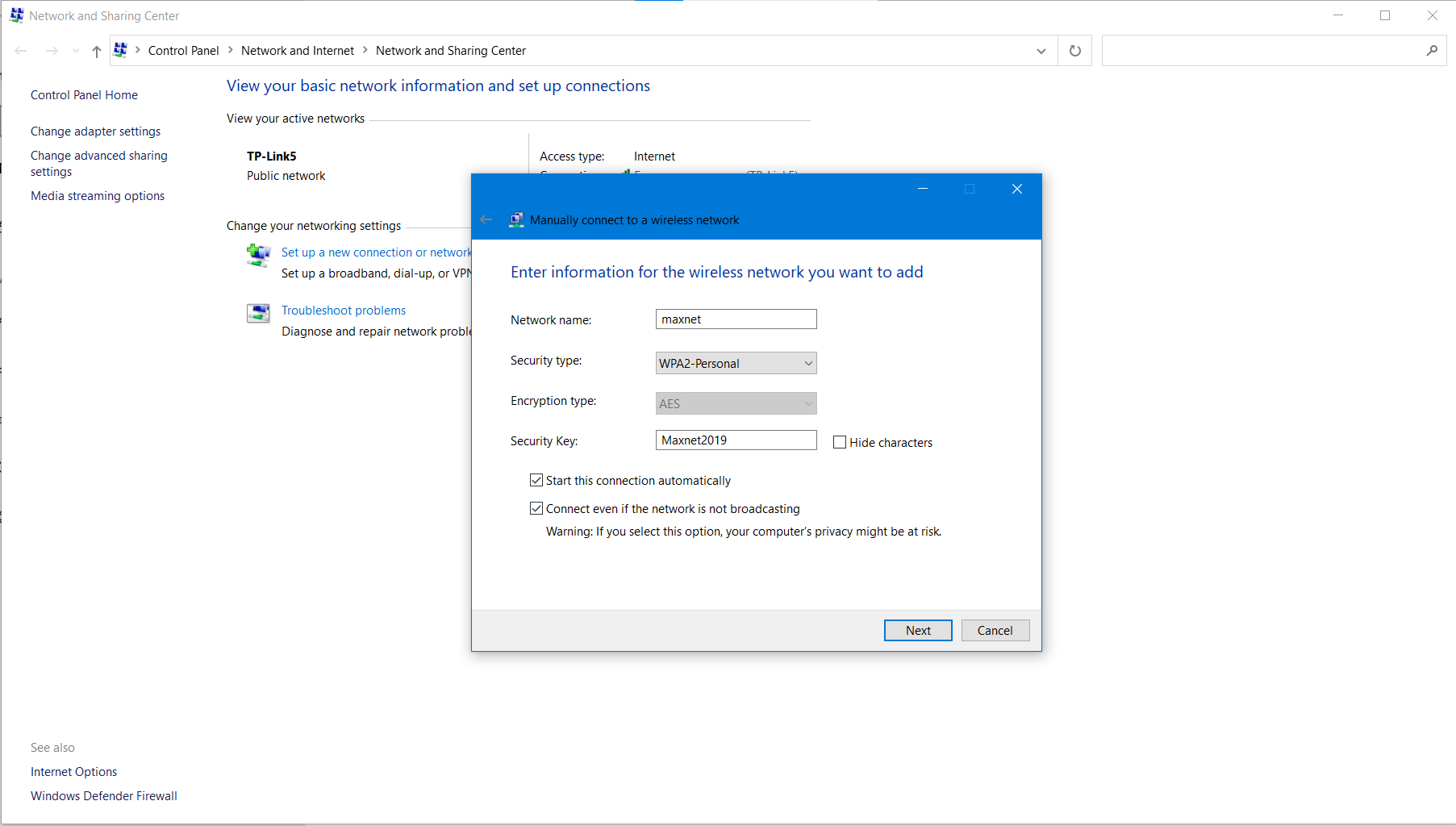Open the Security type dropdown
Image resolution: width=1456 pixels, height=826 pixels.
pyautogui.click(x=736, y=363)
